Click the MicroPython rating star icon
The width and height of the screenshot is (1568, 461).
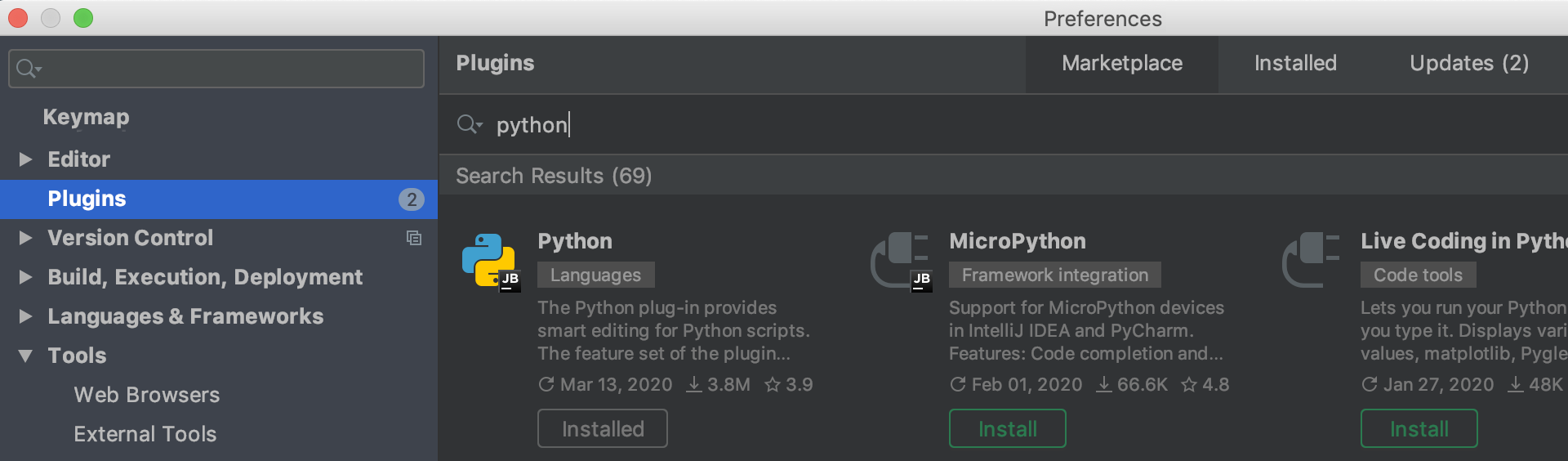point(1189,384)
